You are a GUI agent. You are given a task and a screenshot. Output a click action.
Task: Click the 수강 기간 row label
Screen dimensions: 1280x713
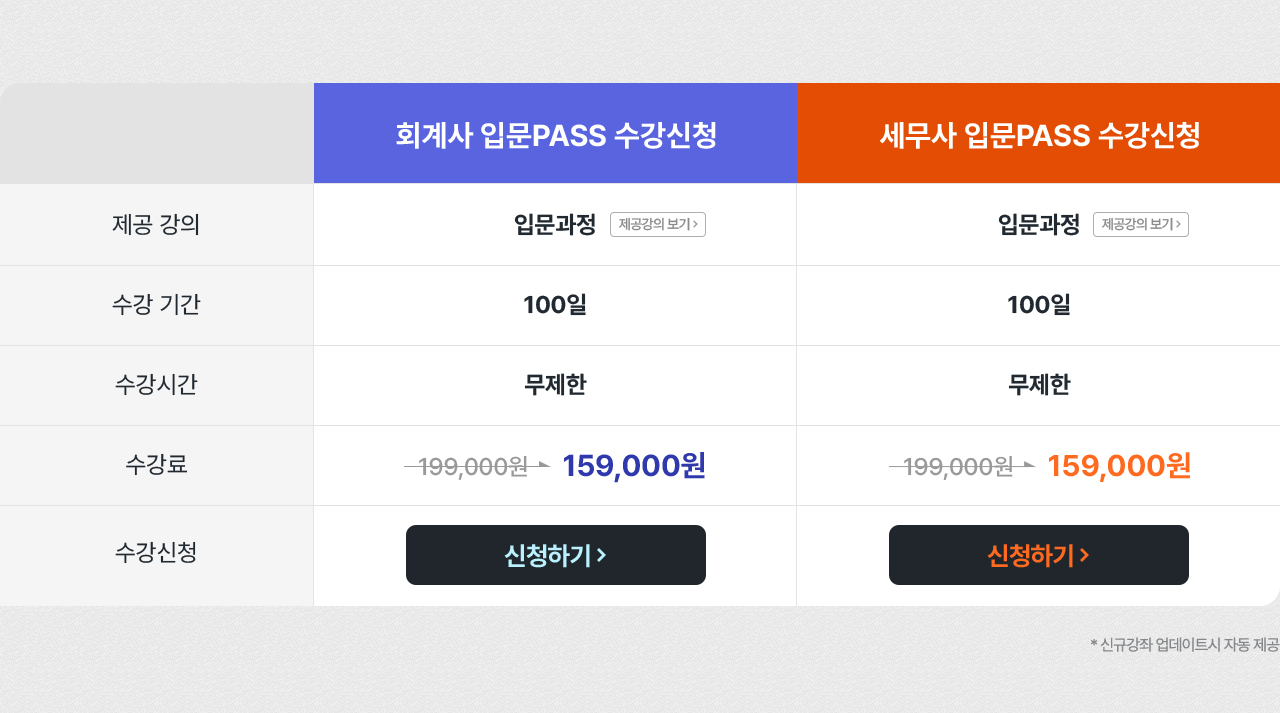pos(156,304)
